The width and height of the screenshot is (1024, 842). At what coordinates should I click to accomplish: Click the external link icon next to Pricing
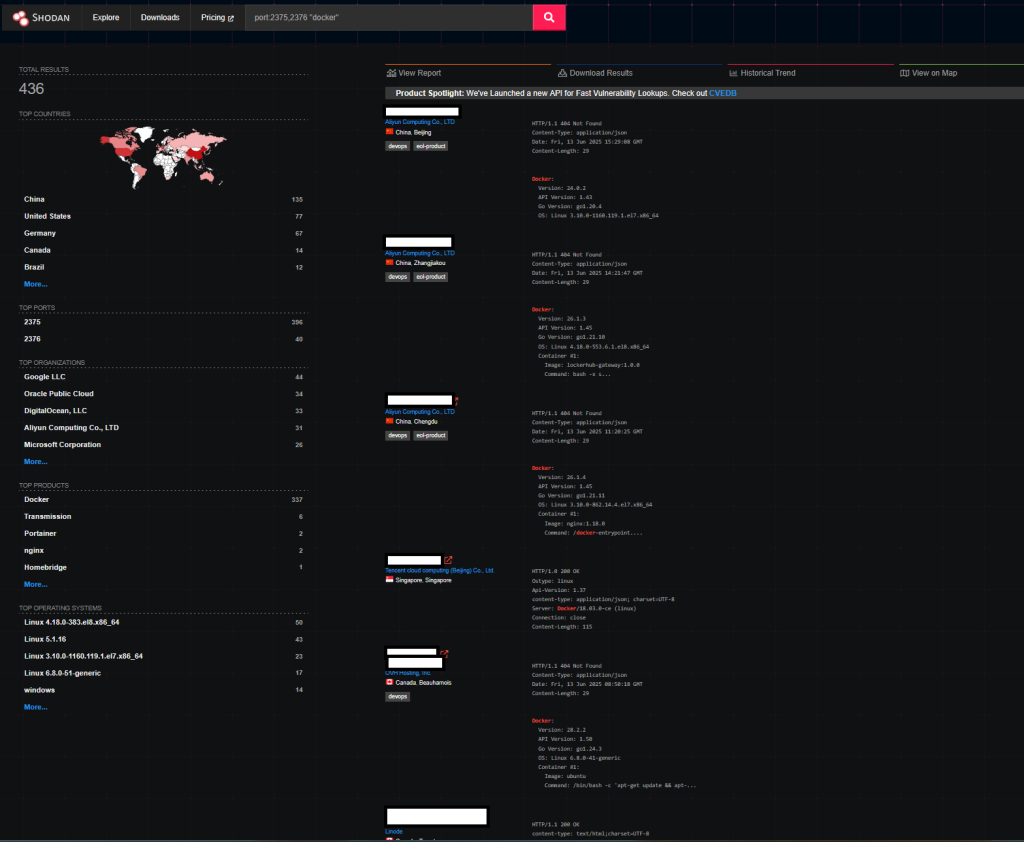pyautogui.click(x=231, y=18)
